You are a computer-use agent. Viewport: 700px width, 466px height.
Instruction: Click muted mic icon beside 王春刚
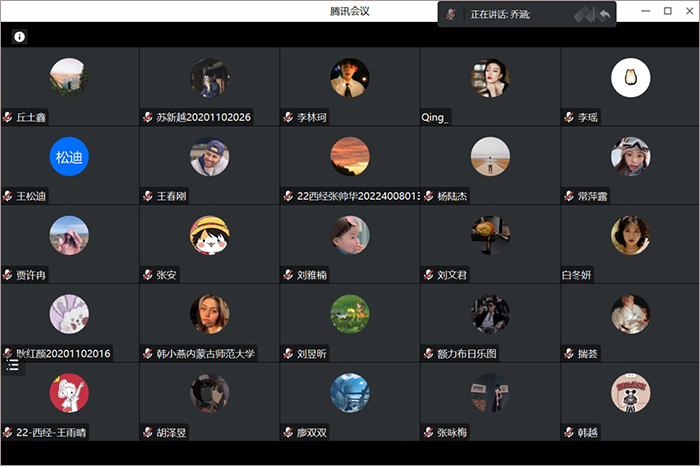pos(148,196)
